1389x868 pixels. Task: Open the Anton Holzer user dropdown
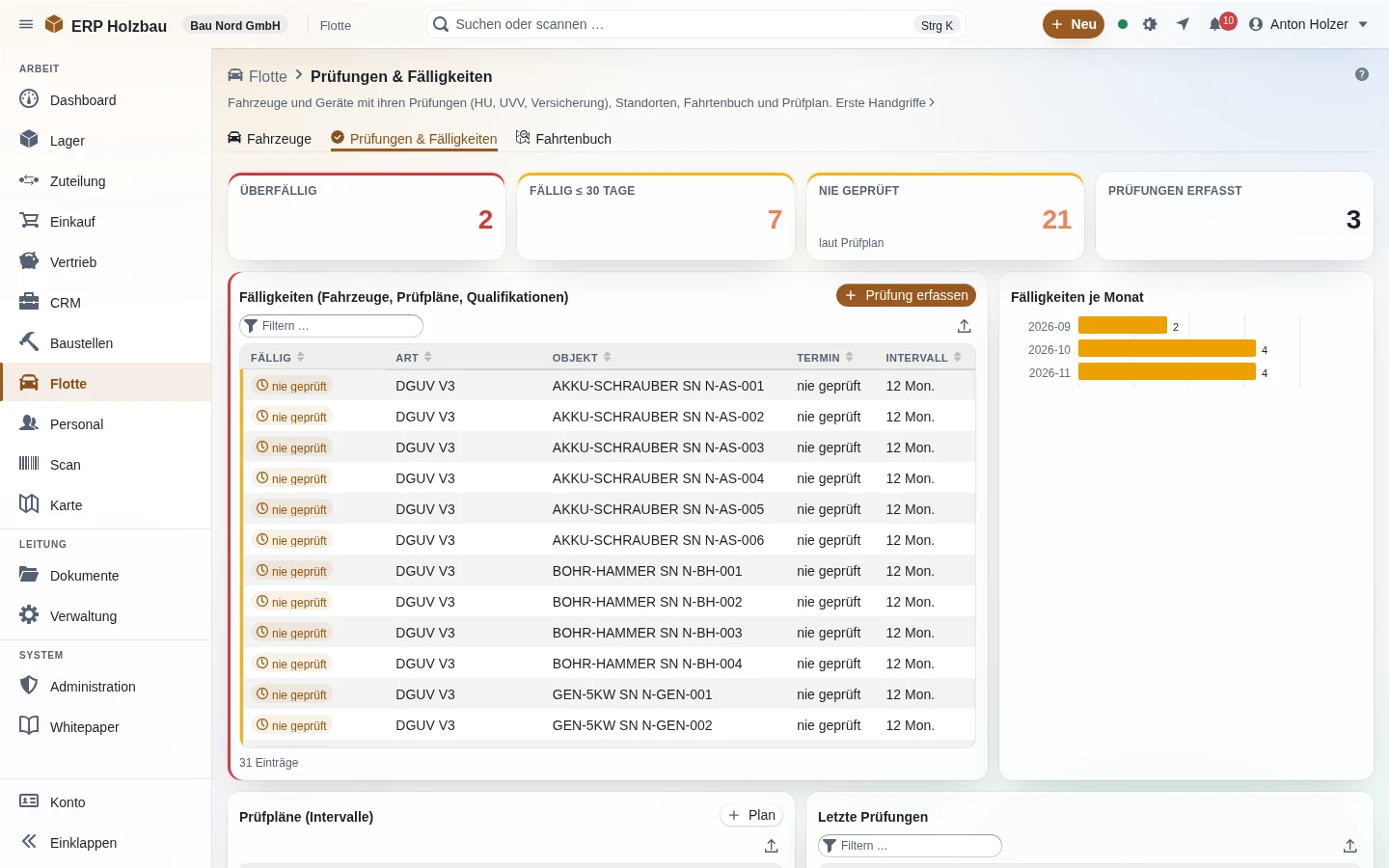(x=1308, y=24)
